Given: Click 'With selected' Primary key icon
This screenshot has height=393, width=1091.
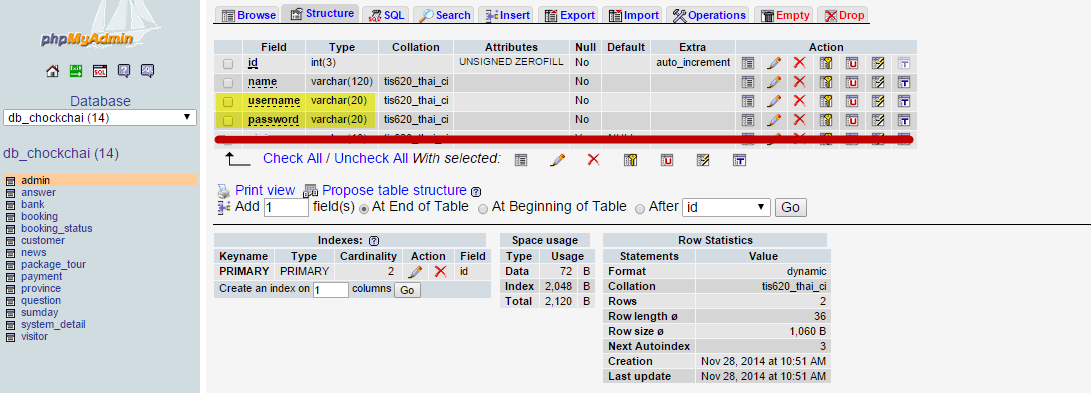Looking at the screenshot, I should tap(630, 160).
